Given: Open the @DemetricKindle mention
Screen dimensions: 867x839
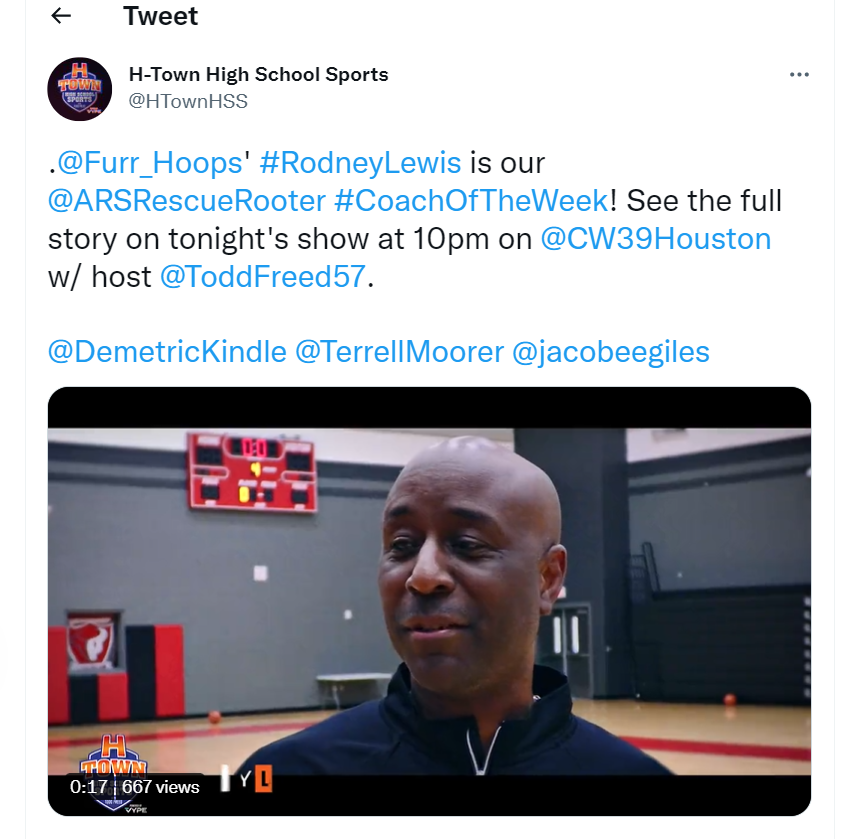Looking at the screenshot, I should tap(167, 352).
